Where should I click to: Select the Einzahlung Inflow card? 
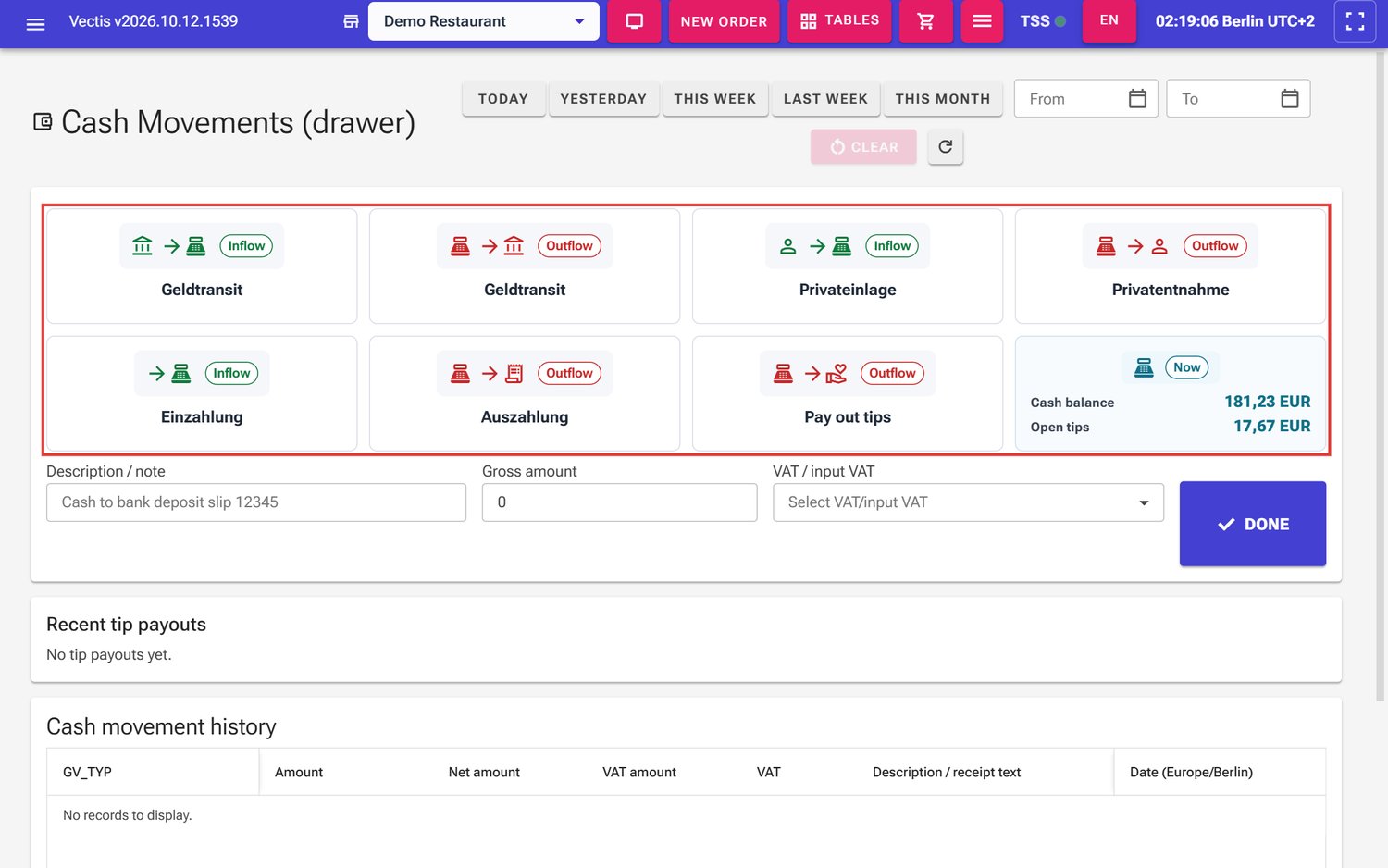tap(202, 393)
